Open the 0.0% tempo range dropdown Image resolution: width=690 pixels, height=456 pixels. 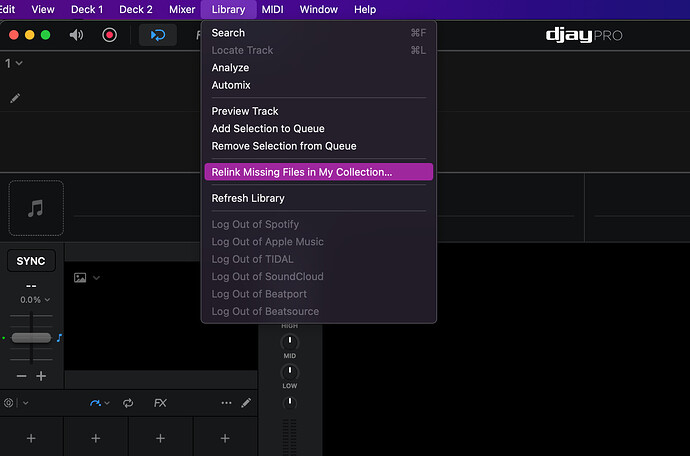click(35, 300)
